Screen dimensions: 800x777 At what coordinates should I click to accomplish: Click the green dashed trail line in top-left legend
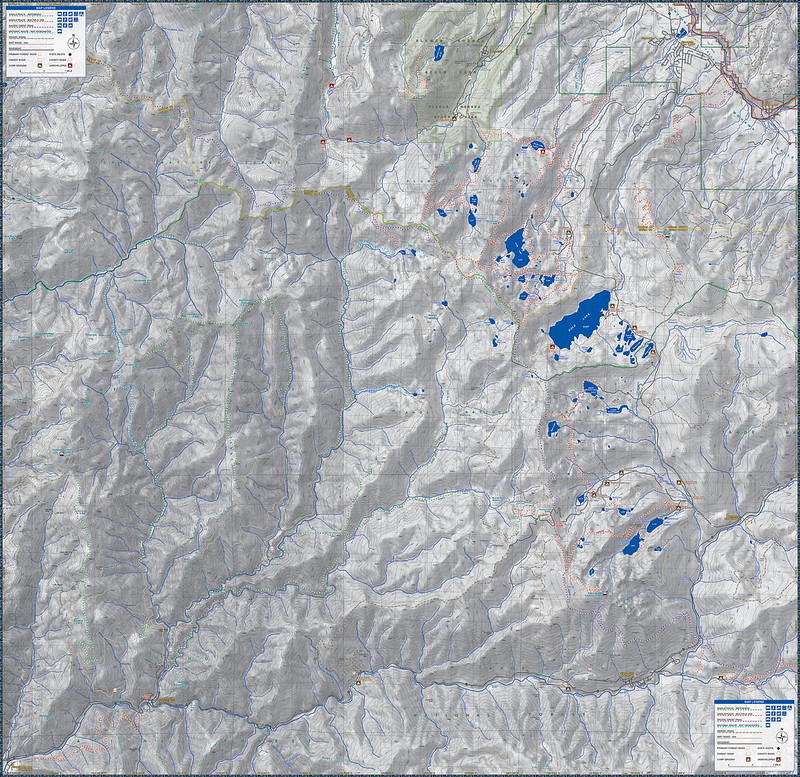[x=47, y=16]
